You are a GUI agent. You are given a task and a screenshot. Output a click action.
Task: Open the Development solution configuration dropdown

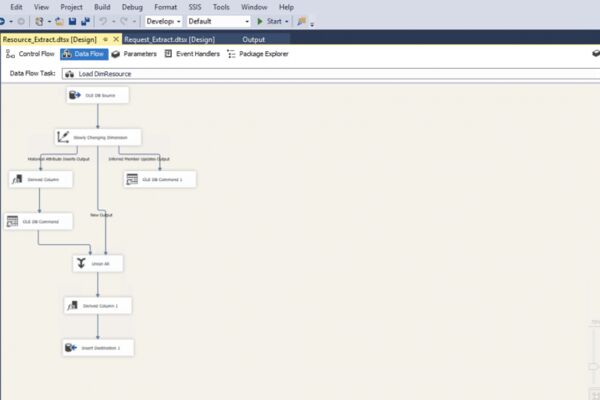(163, 21)
